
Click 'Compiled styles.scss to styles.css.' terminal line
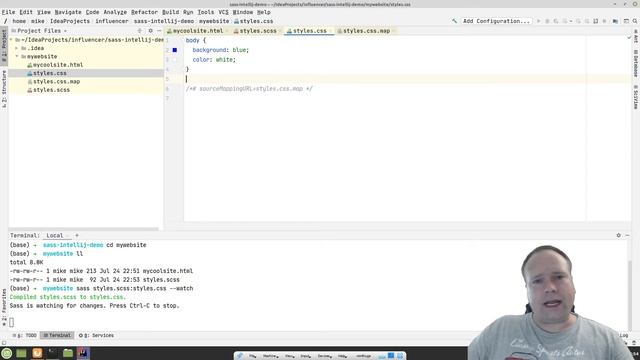[68, 297]
